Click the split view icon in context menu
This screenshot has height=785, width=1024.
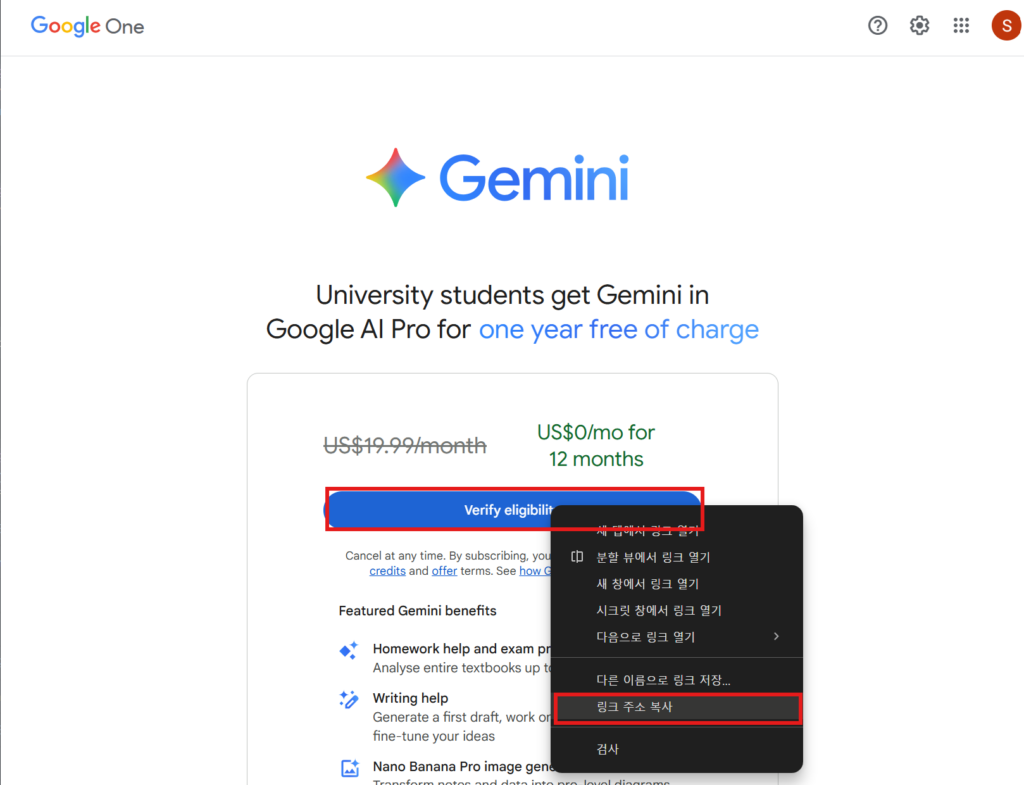point(576,557)
